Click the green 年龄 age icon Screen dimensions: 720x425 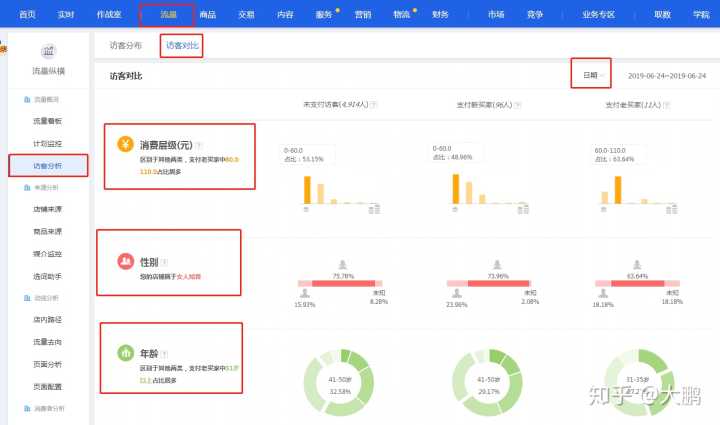126,352
